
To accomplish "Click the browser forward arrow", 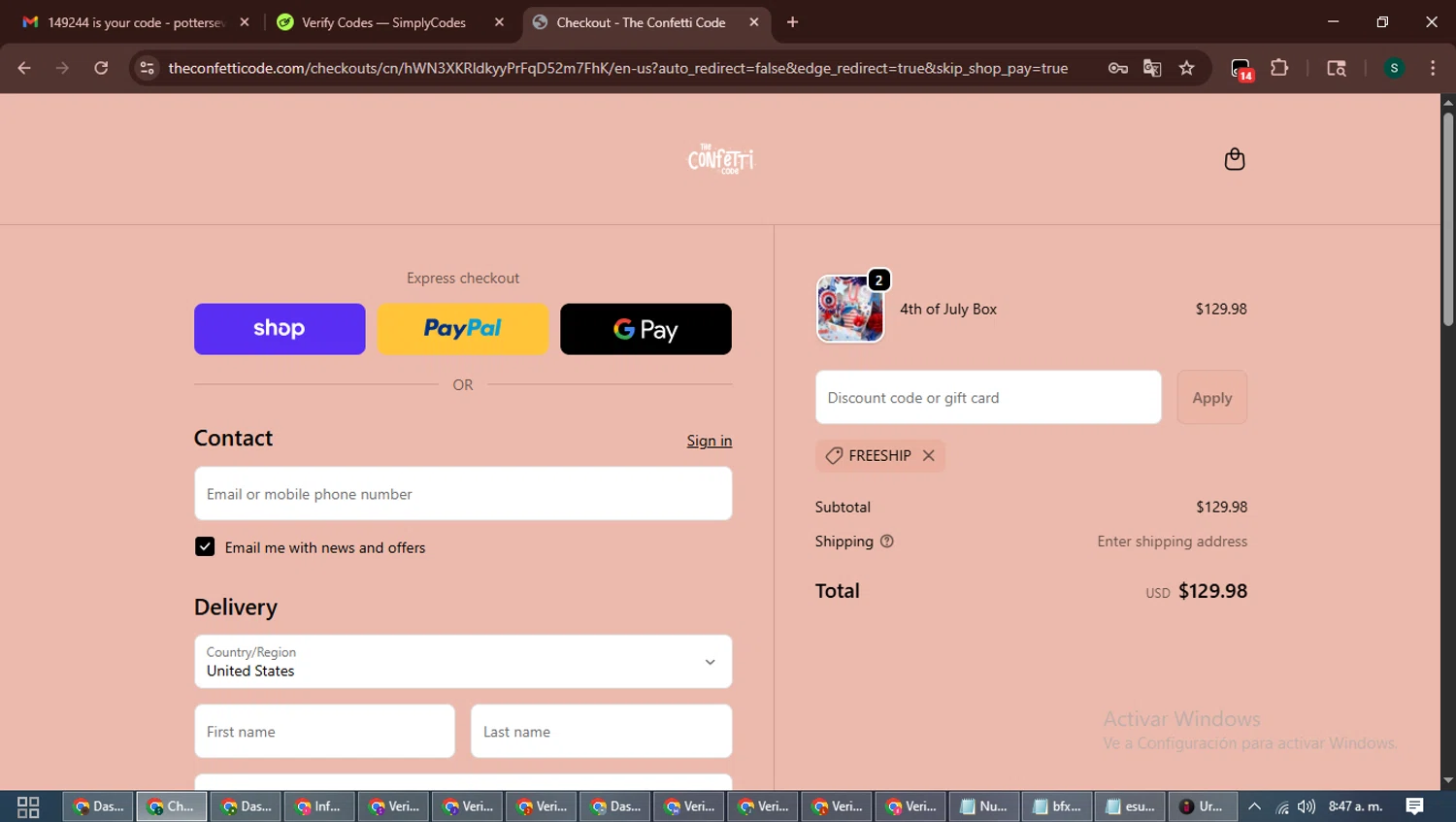I will [62, 68].
